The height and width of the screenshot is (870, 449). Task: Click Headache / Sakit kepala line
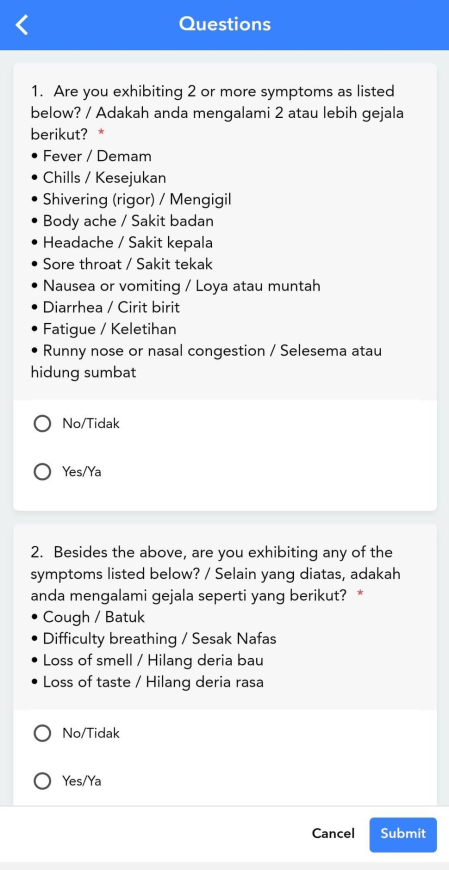122,242
